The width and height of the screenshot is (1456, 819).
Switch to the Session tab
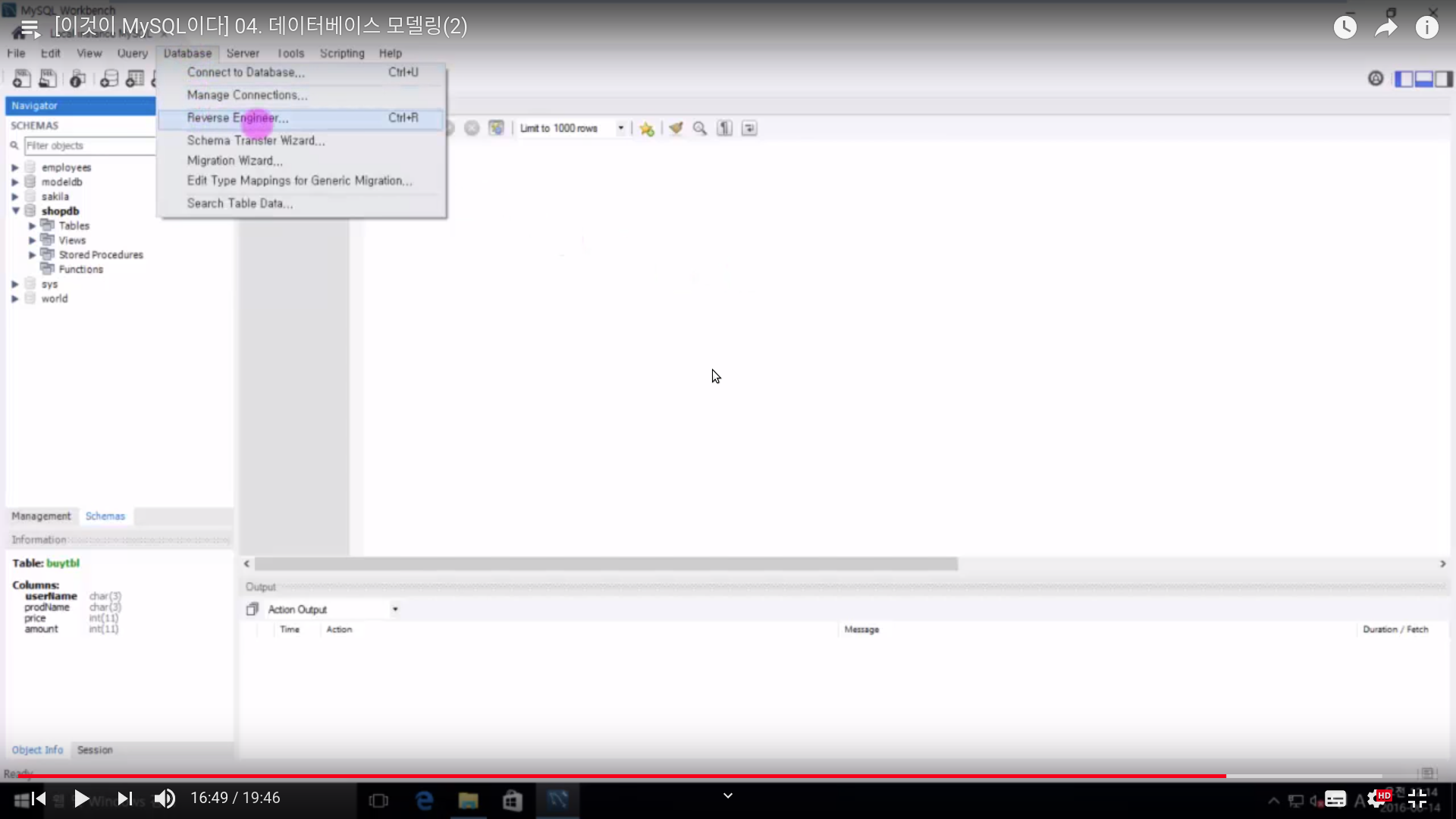click(95, 750)
